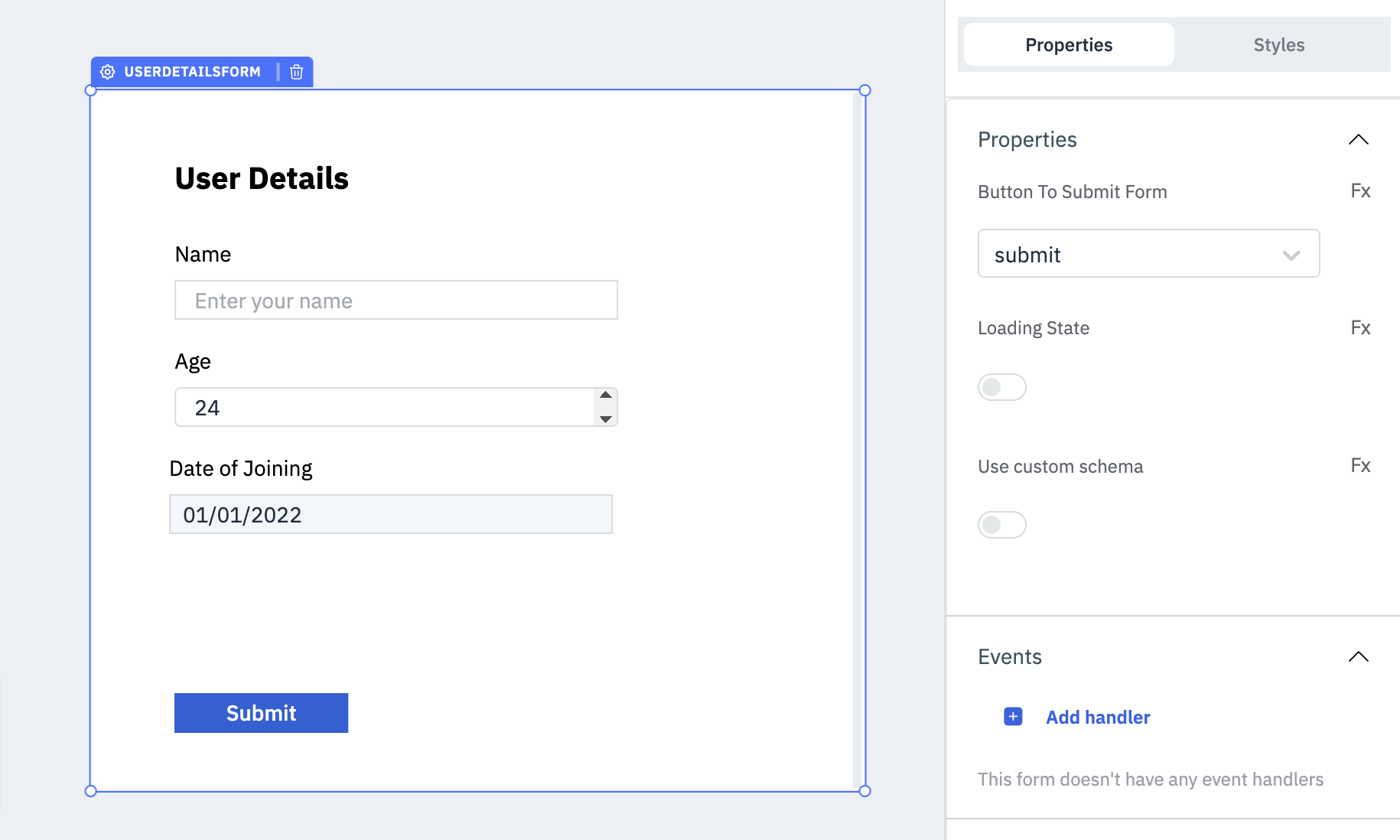Click Fx next to Use custom schema
The image size is (1400, 840).
click(x=1360, y=466)
